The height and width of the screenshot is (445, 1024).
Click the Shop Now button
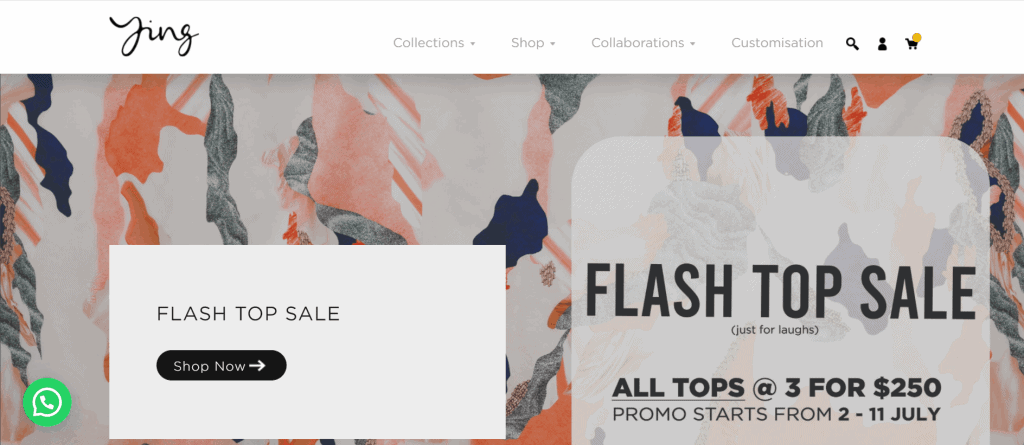(221, 365)
